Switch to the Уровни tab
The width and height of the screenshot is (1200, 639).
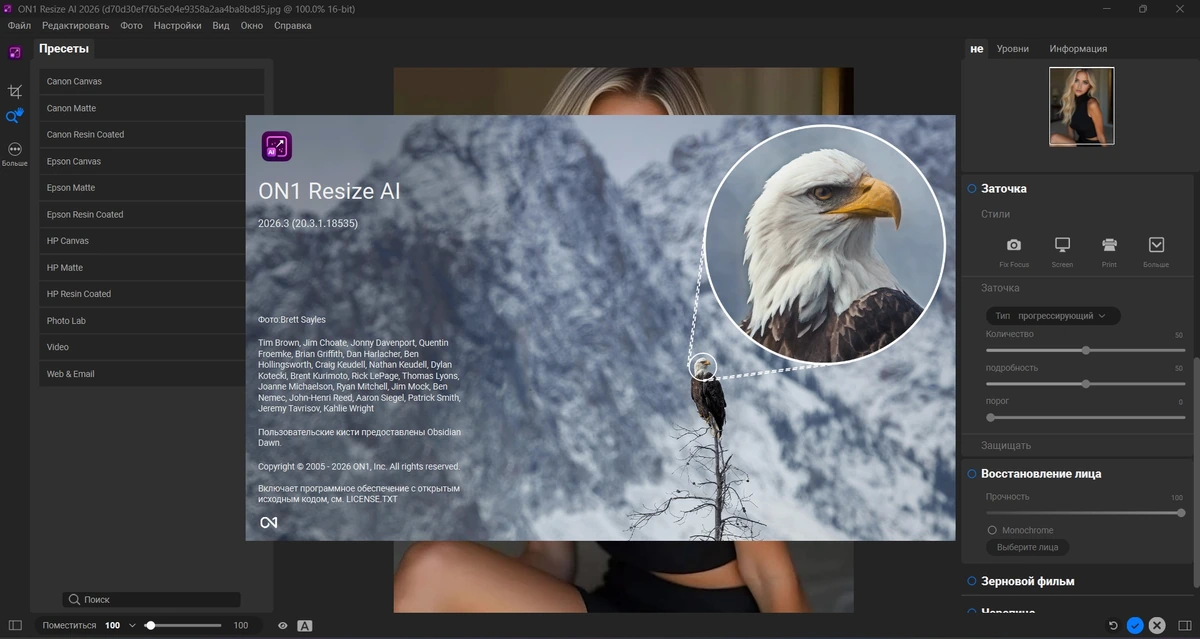tap(1012, 48)
